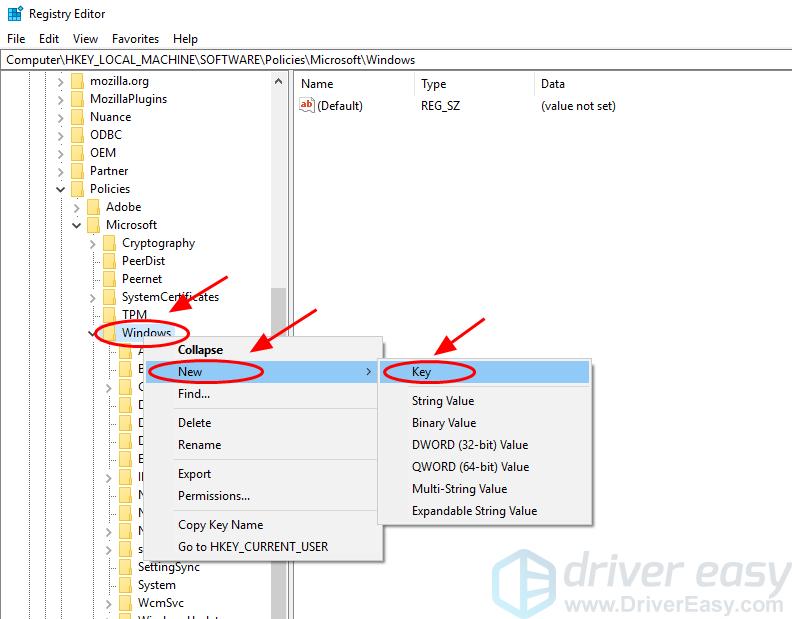Click the registry path address bar

click(396, 60)
